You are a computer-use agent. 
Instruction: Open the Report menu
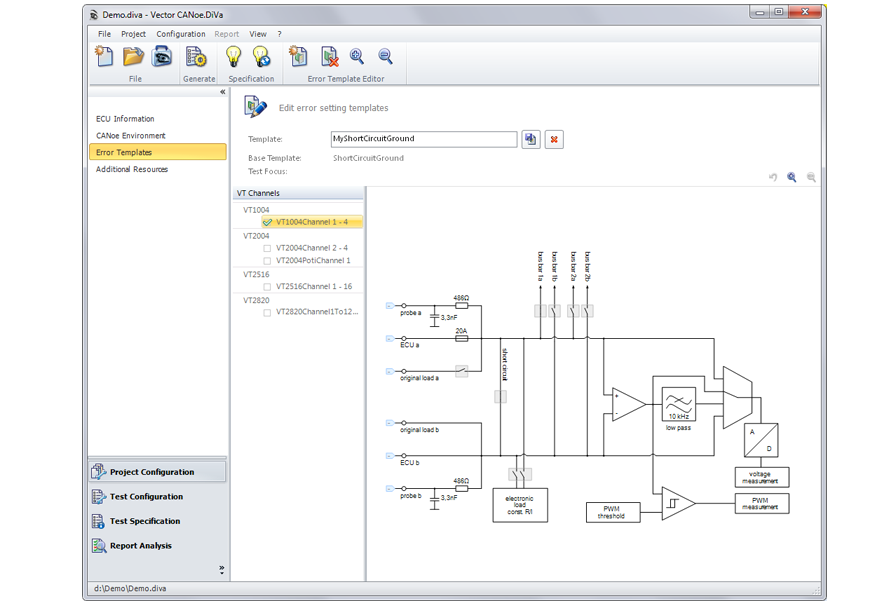[x=227, y=34]
